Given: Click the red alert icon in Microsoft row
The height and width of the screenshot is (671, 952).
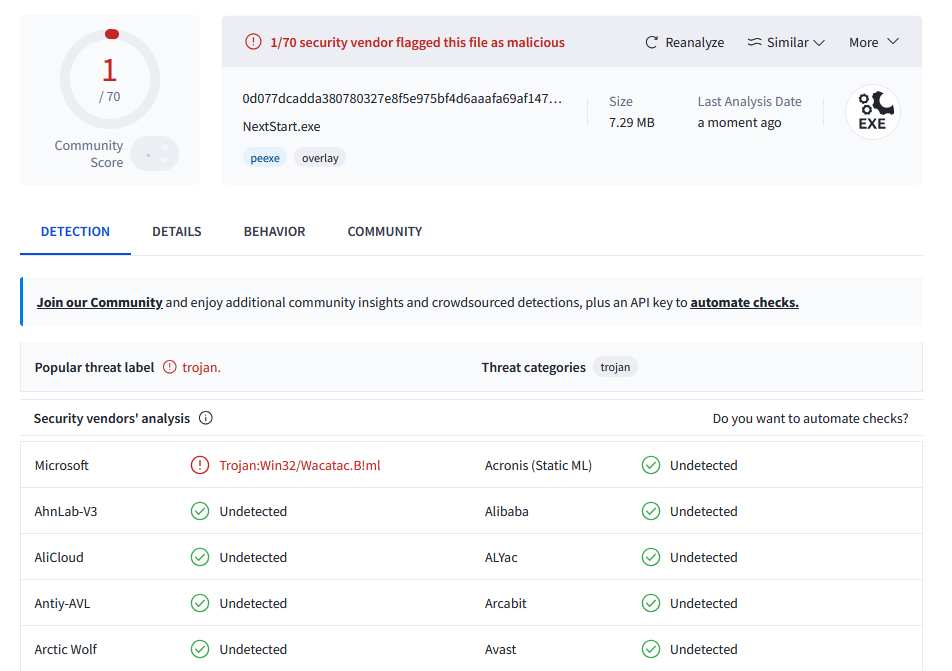Looking at the screenshot, I should point(200,465).
